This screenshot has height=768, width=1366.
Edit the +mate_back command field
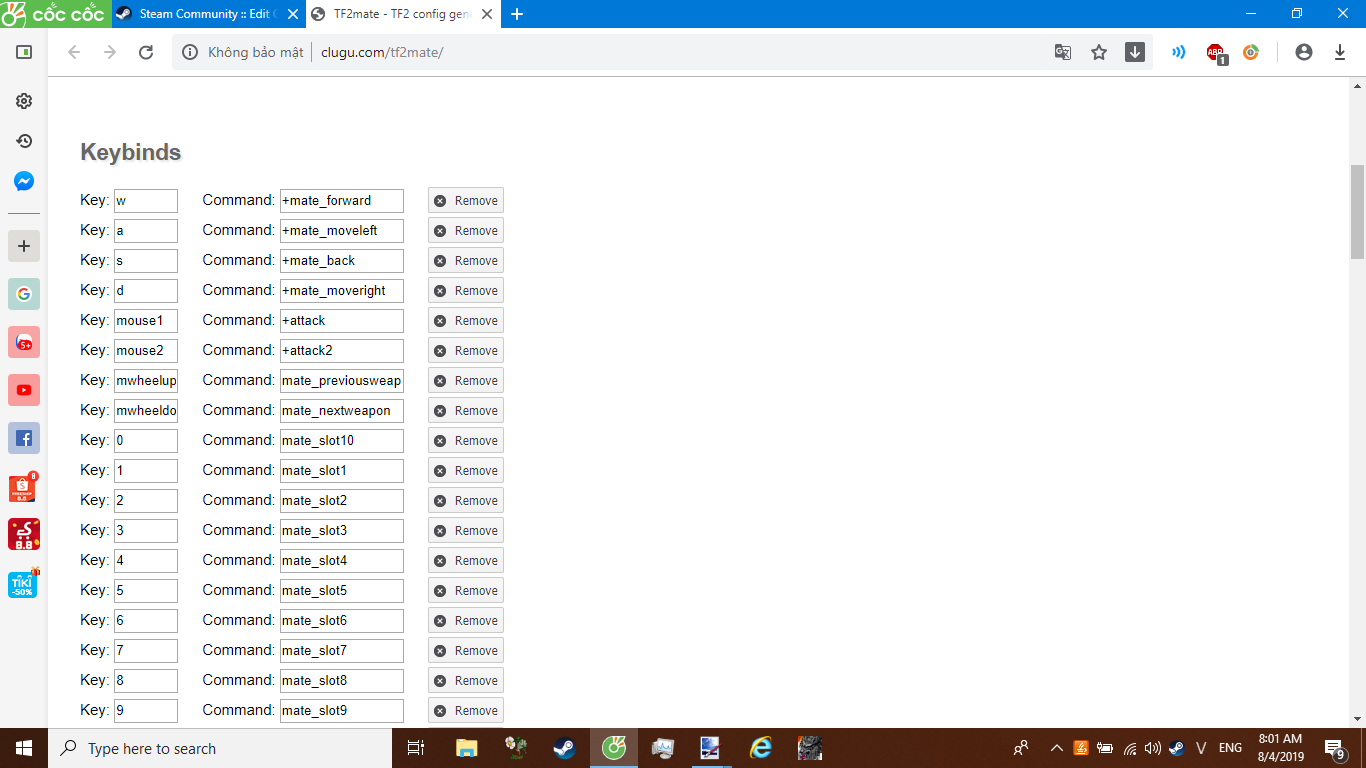coord(342,261)
